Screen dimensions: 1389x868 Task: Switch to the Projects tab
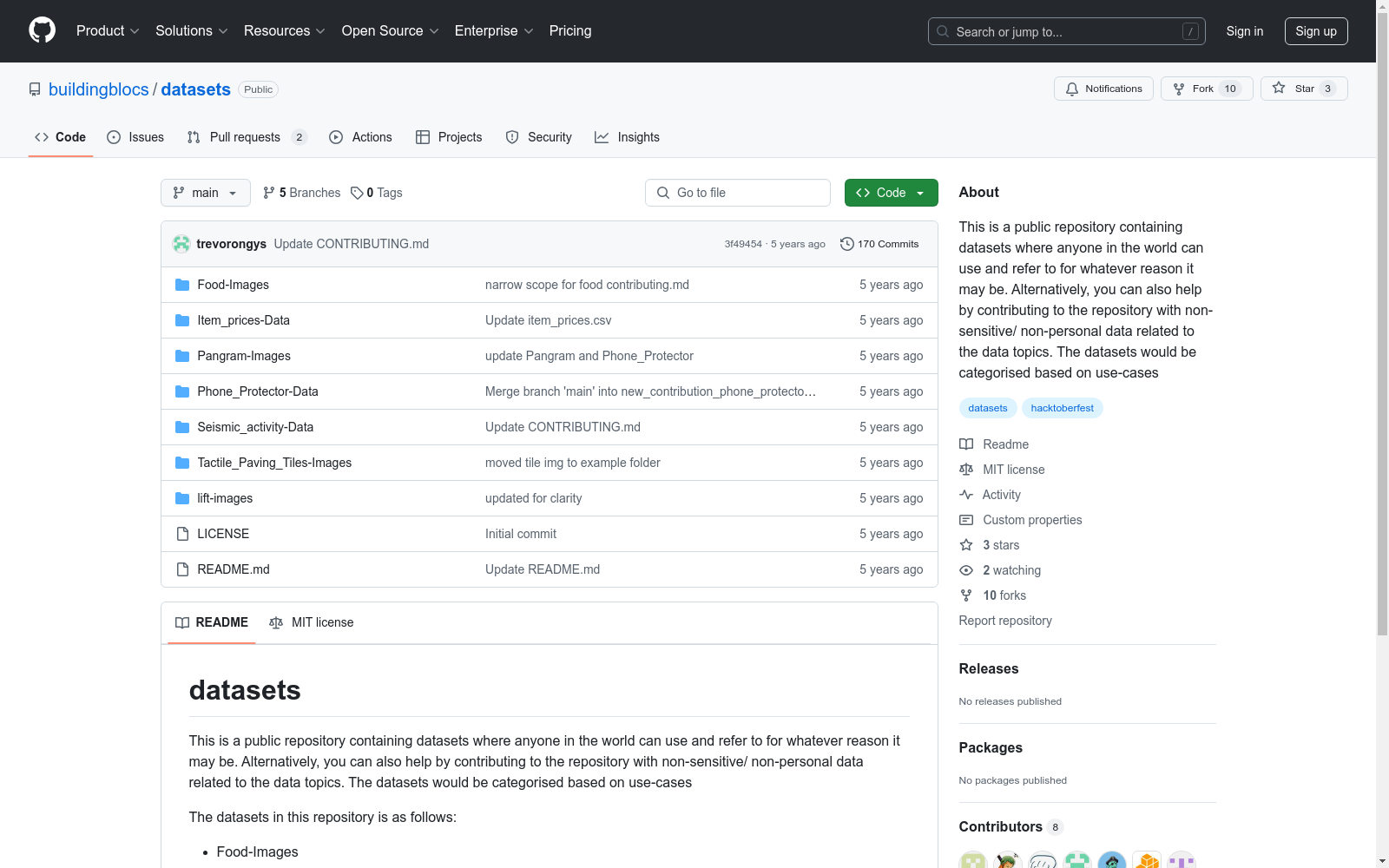click(449, 137)
